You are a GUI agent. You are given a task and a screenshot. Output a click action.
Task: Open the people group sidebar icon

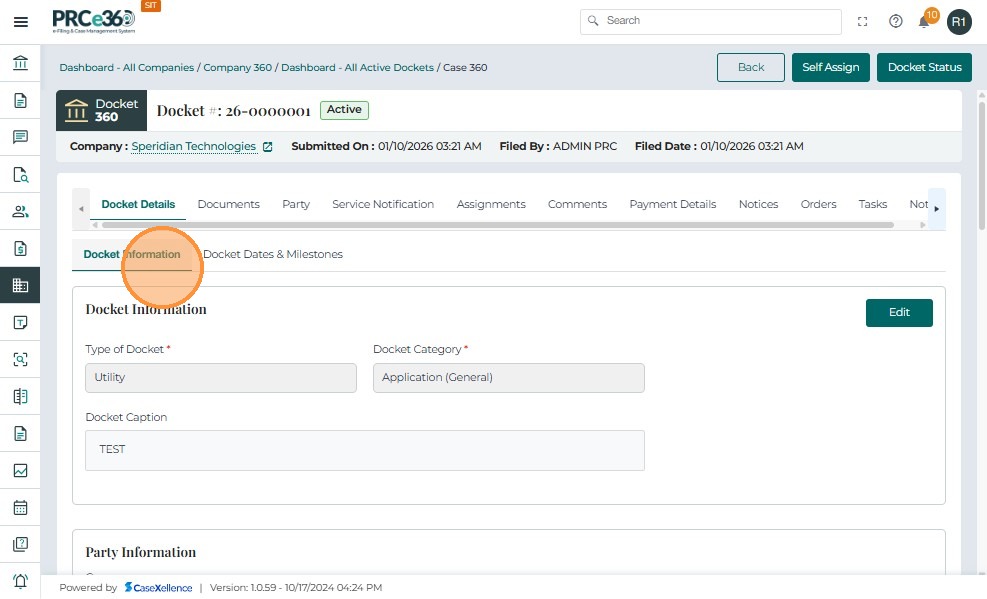pyautogui.click(x=20, y=211)
